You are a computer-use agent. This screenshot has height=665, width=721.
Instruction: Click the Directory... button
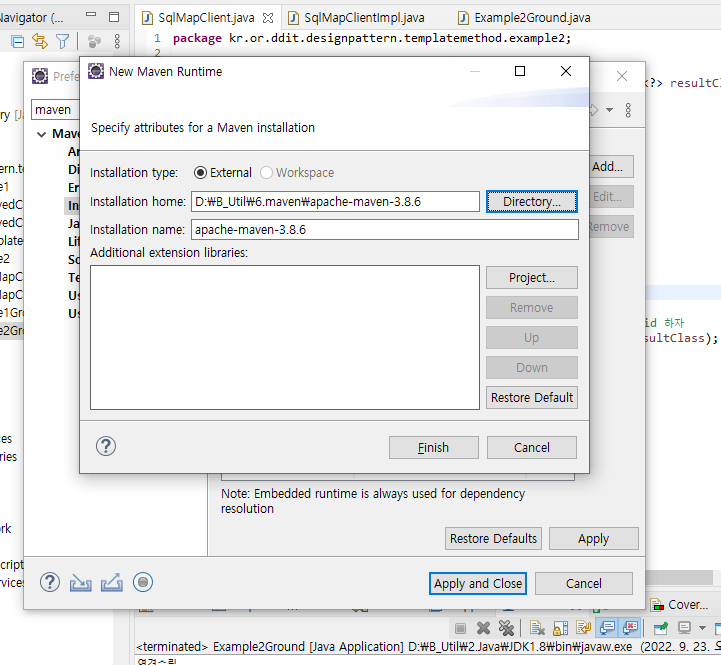click(532, 201)
